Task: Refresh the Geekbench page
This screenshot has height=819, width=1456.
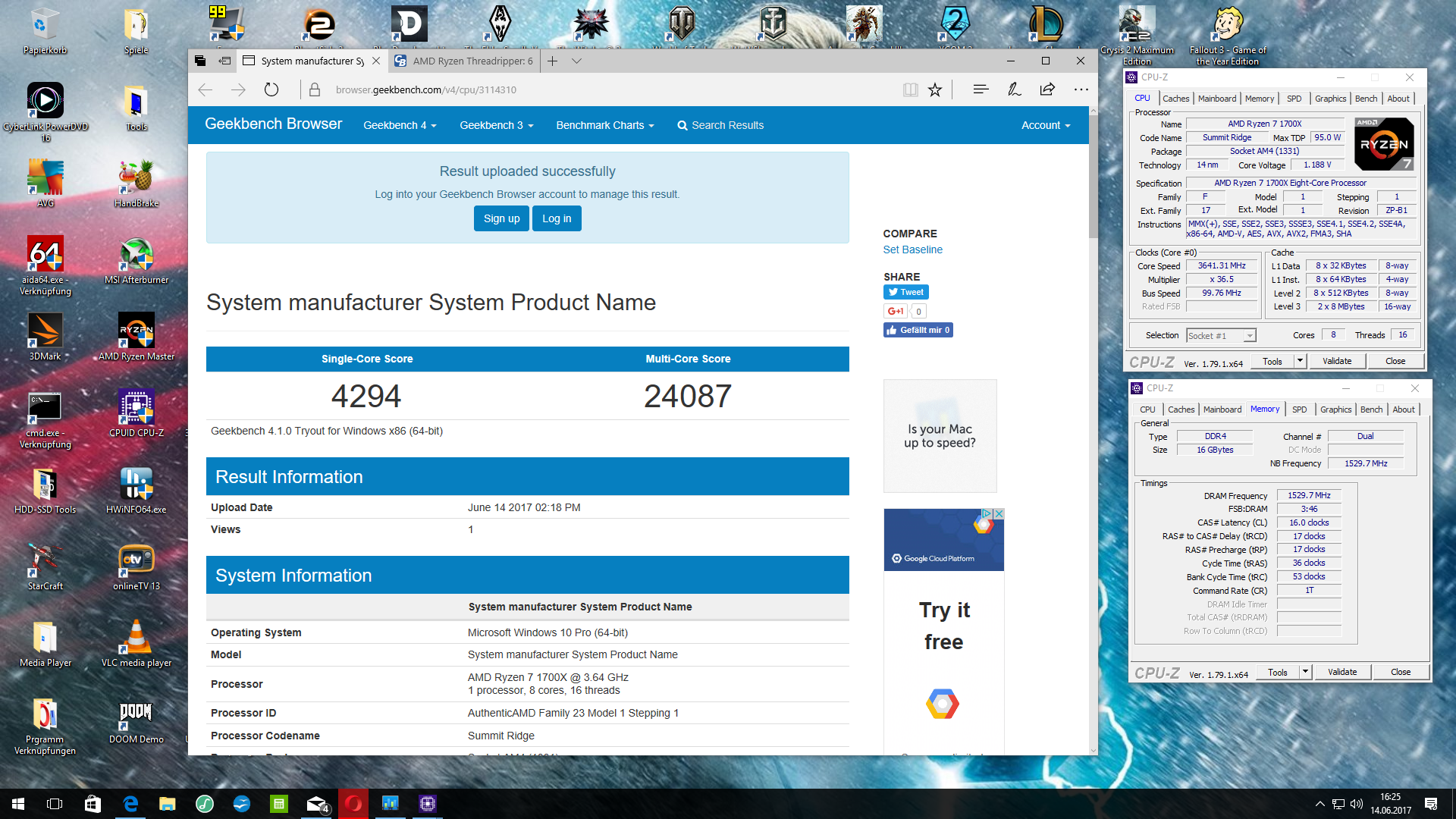Action: 271,89
